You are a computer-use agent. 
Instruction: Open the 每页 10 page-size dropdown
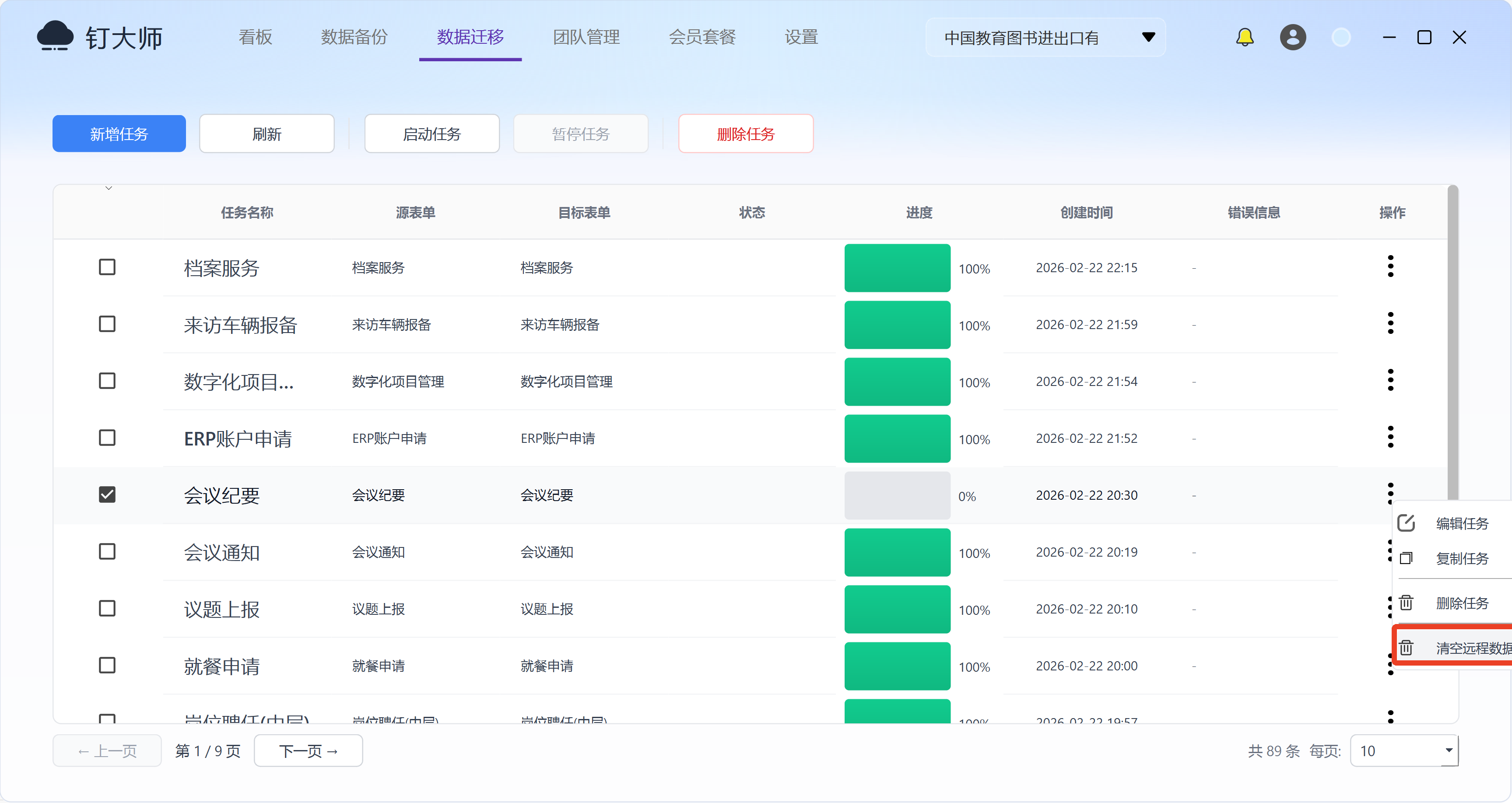pos(1404,751)
